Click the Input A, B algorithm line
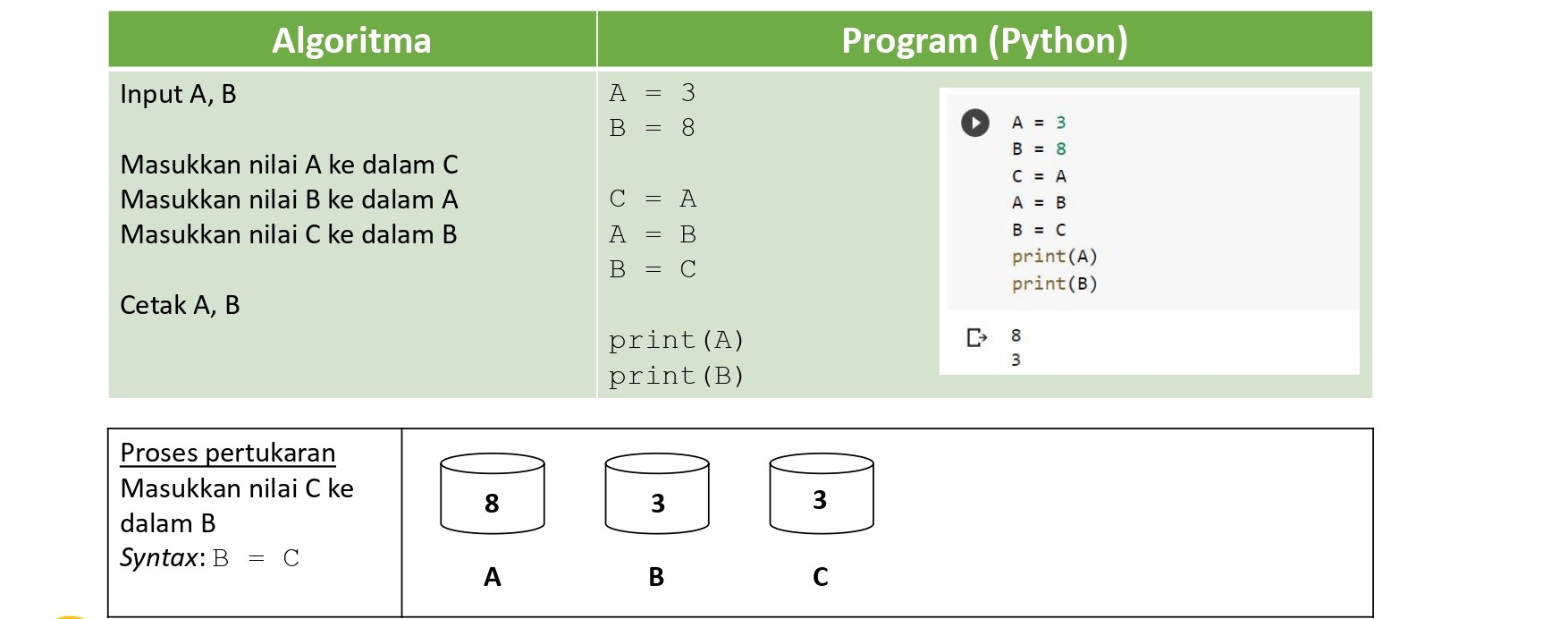The image size is (1568, 619). 178,94
